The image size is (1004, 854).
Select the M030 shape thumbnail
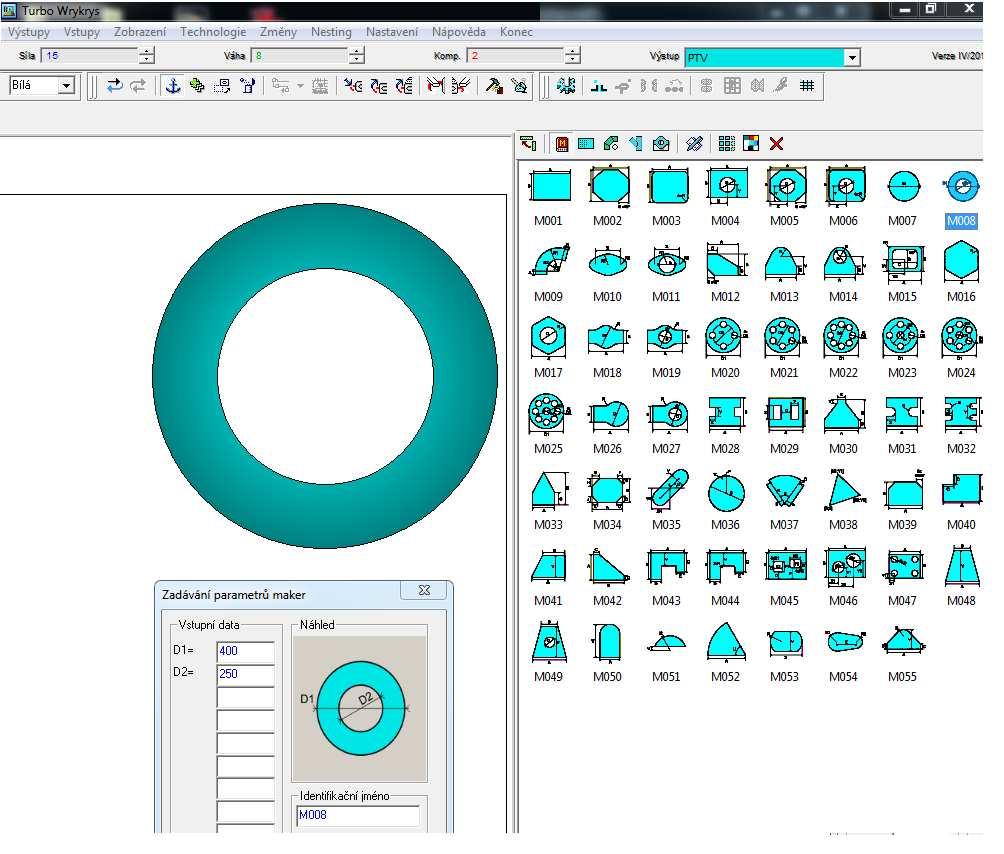[x=844, y=414]
